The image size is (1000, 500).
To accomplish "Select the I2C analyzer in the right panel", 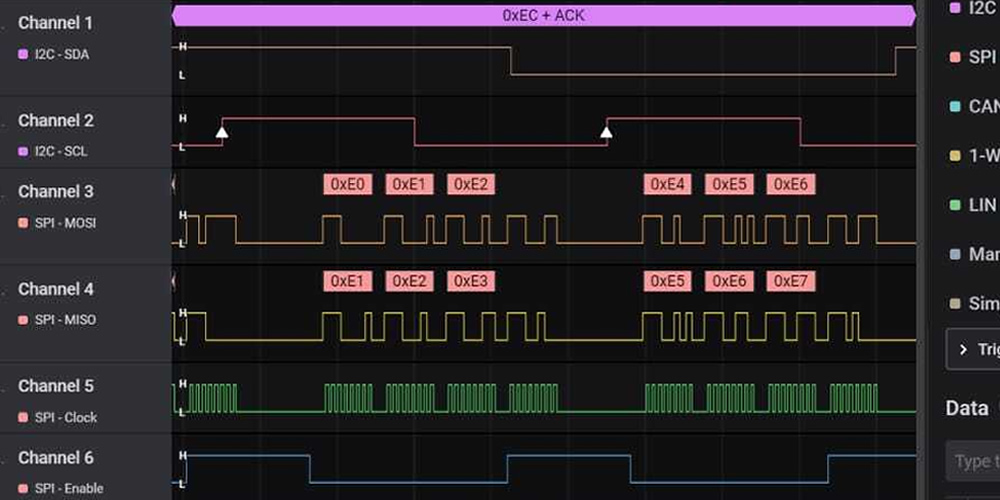I will pos(974,8).
